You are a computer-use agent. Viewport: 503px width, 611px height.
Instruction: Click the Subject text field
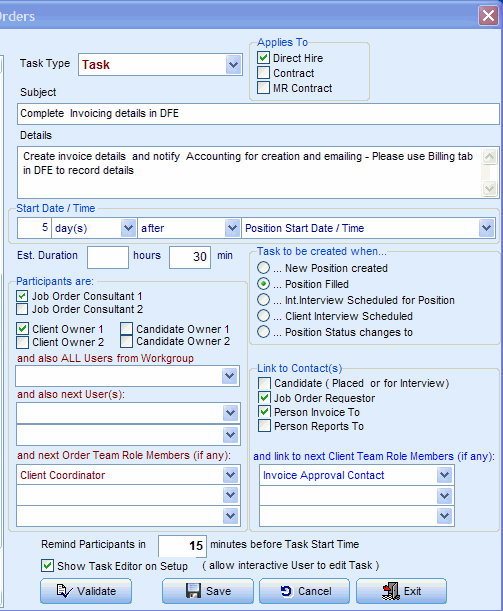[x=258, y=114]
